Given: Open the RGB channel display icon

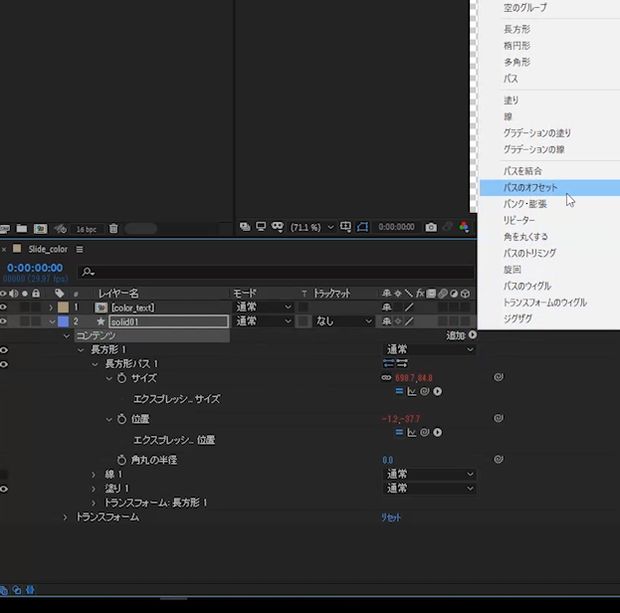Looking at the screenshot, I should pos(464,227).
